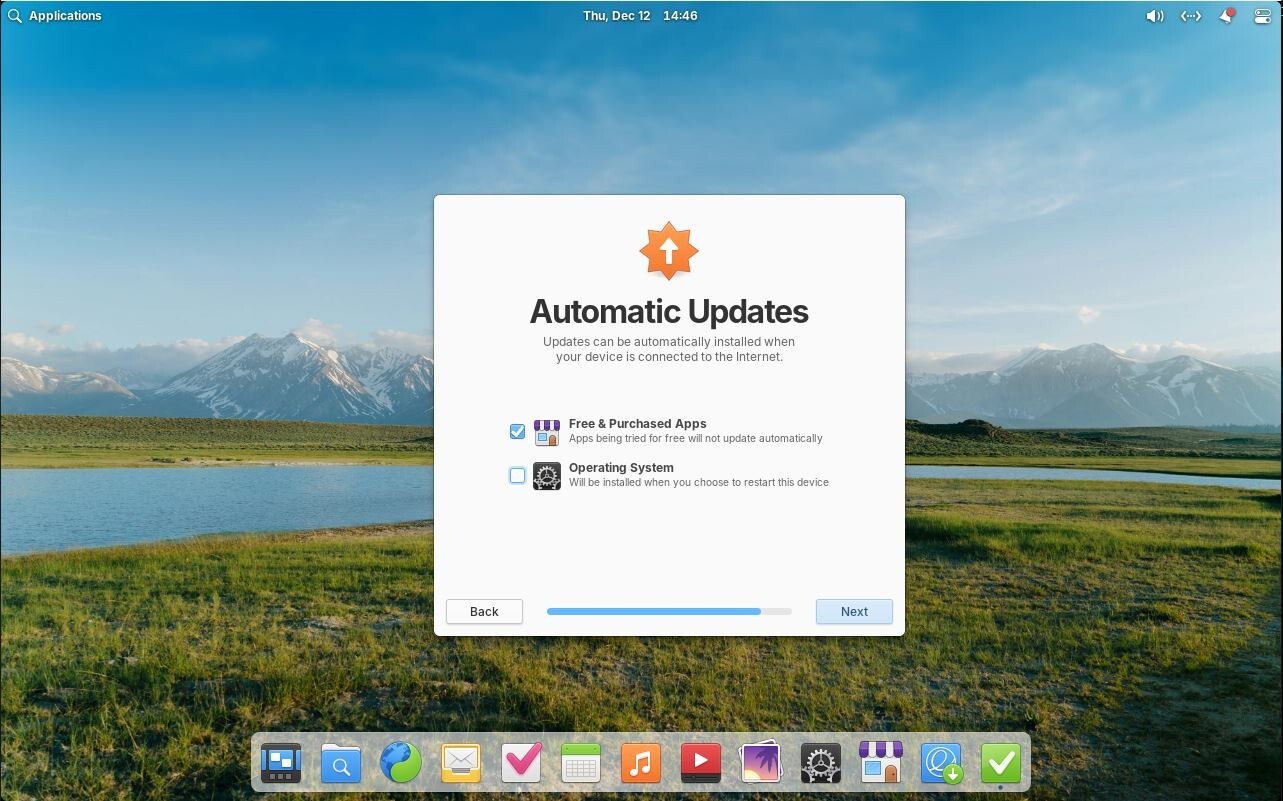Open the network indicator in the panel
1283x801 pixels.
point(1191,16)
